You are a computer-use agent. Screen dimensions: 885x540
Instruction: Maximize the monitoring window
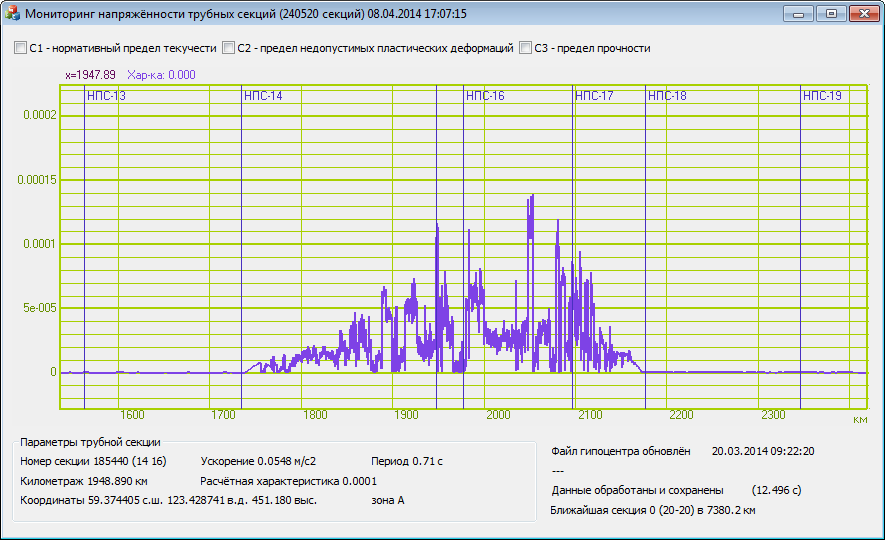pyautogui.click(x=831, y=14)
